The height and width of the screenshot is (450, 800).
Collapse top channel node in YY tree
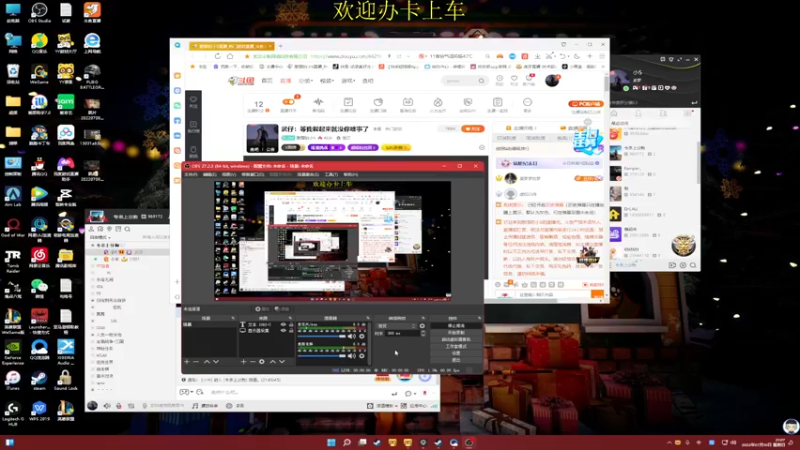pyautogui.click(x=93, y=245)
